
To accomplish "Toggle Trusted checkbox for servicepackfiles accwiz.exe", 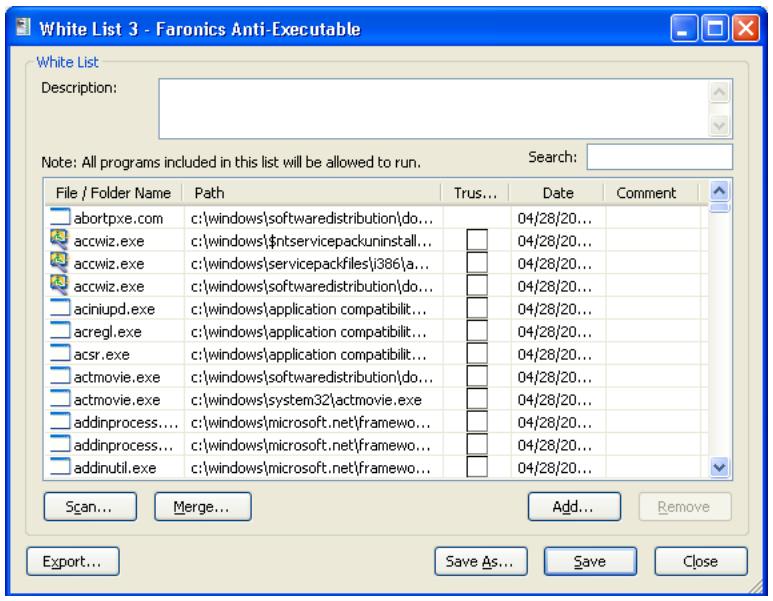I will [x=477, y=263].
